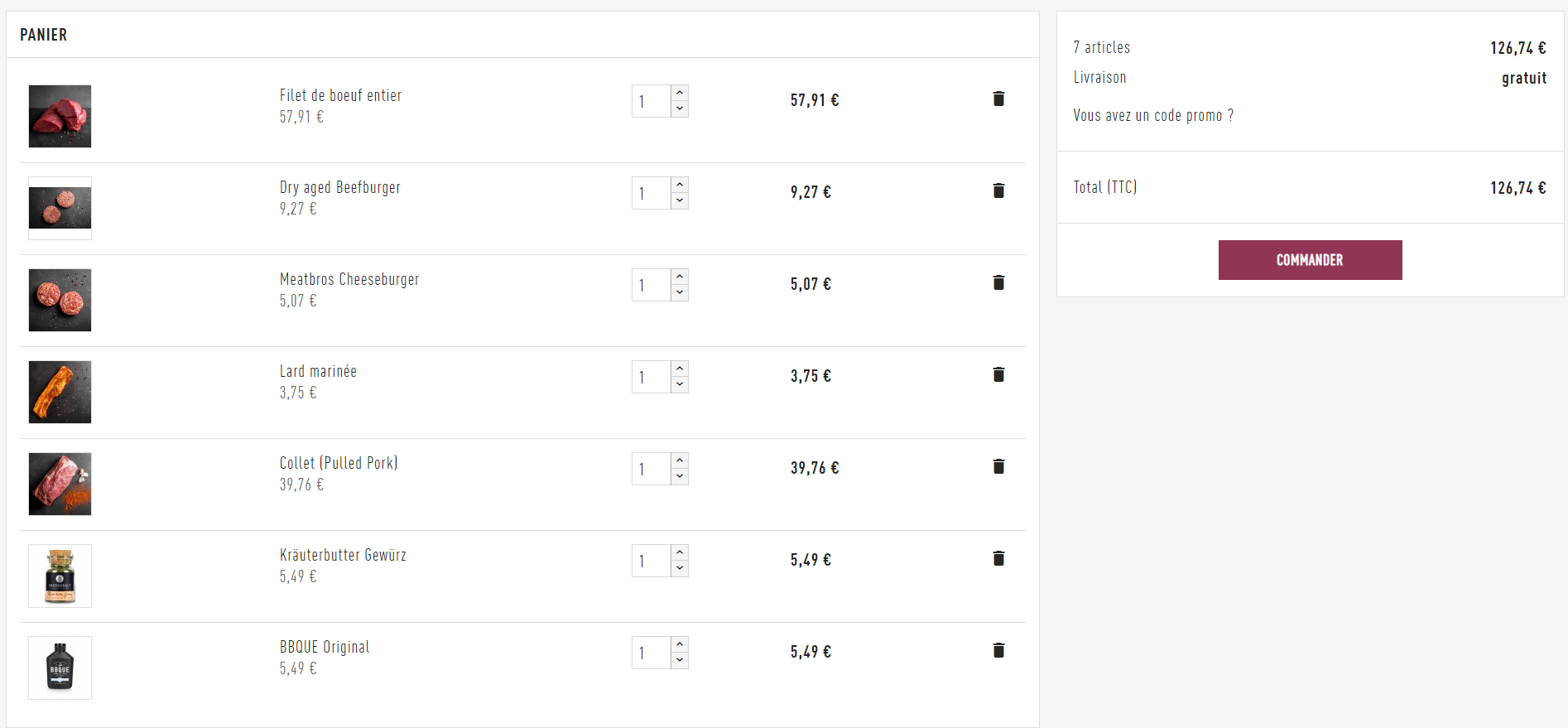Image resolution: width=1568 pixels, height=728 pixels.
Task: Remove Dry aged Beefburger with trash icon
Action: pos(998,191)
